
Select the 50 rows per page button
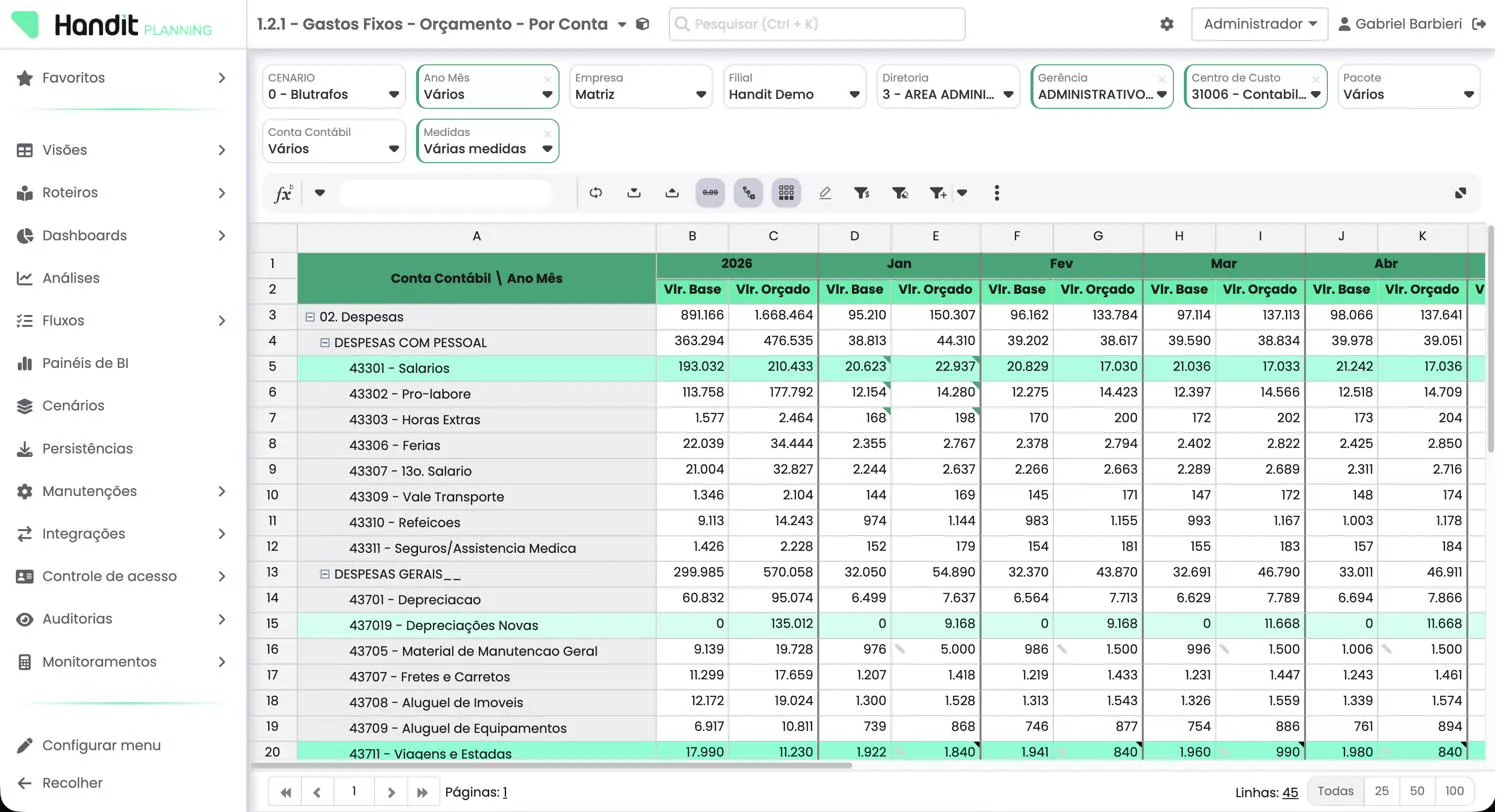point(1417,792)
